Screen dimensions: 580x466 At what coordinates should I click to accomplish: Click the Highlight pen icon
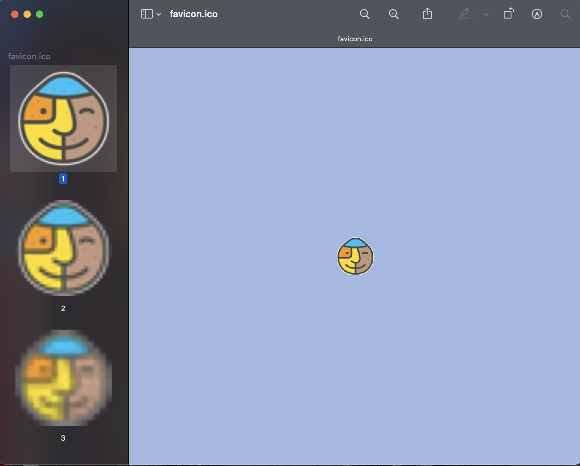pos(465,14)
